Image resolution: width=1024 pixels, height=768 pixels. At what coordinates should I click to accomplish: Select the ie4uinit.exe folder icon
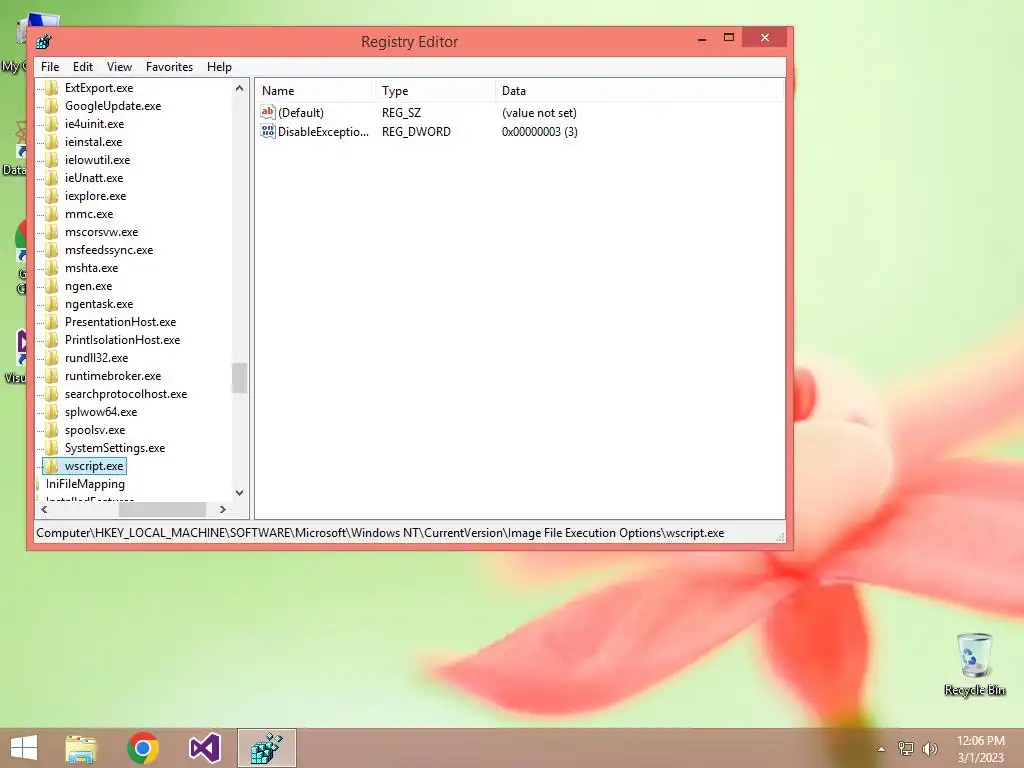click(52, 123)
